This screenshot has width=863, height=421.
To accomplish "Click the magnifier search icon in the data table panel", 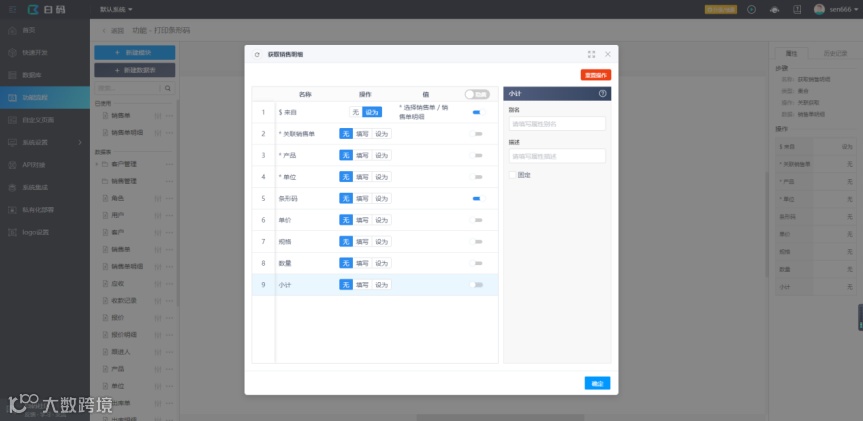I will click(168, 88).
